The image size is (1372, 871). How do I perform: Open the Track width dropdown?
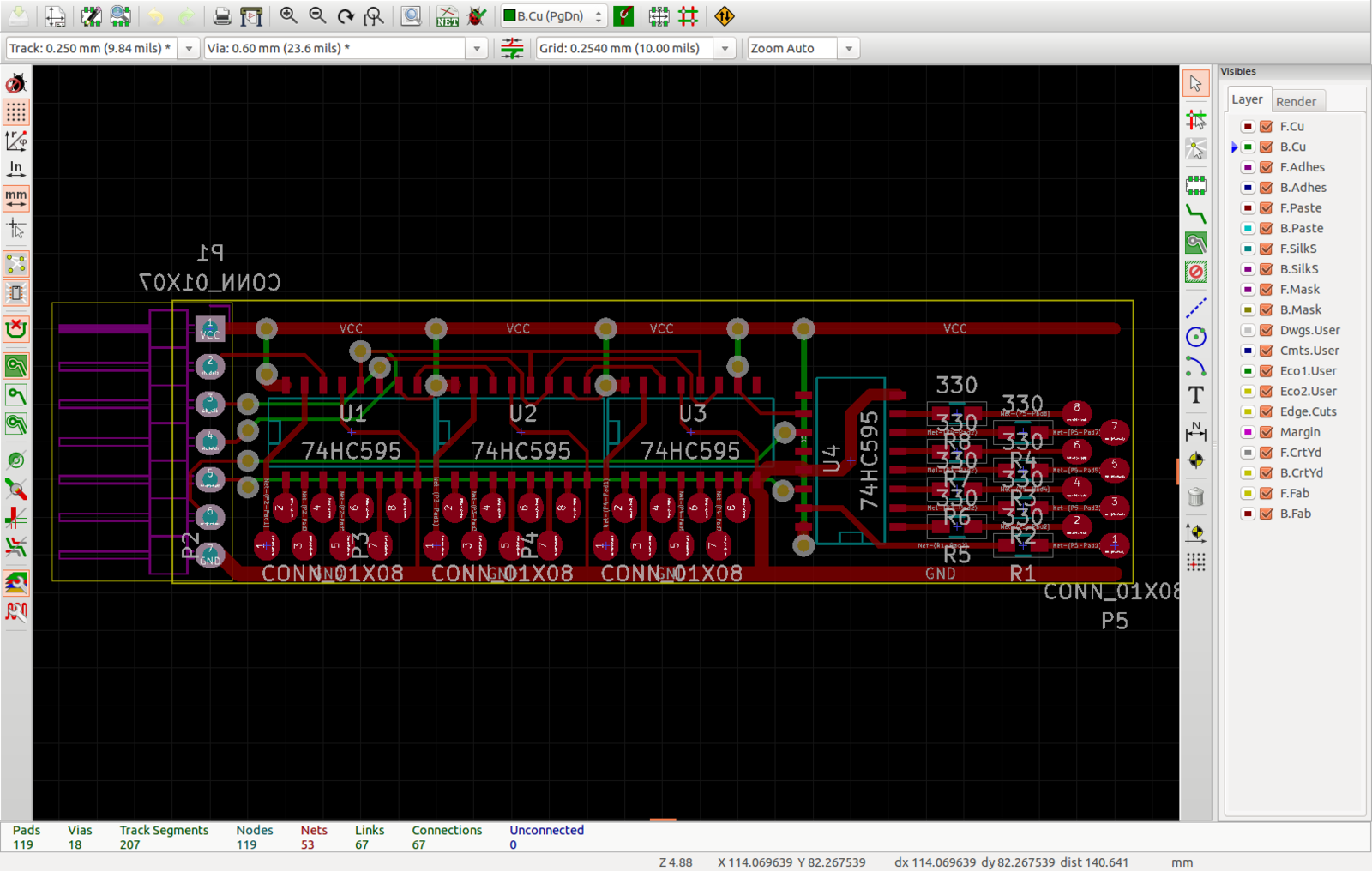[x=189, y=49]
